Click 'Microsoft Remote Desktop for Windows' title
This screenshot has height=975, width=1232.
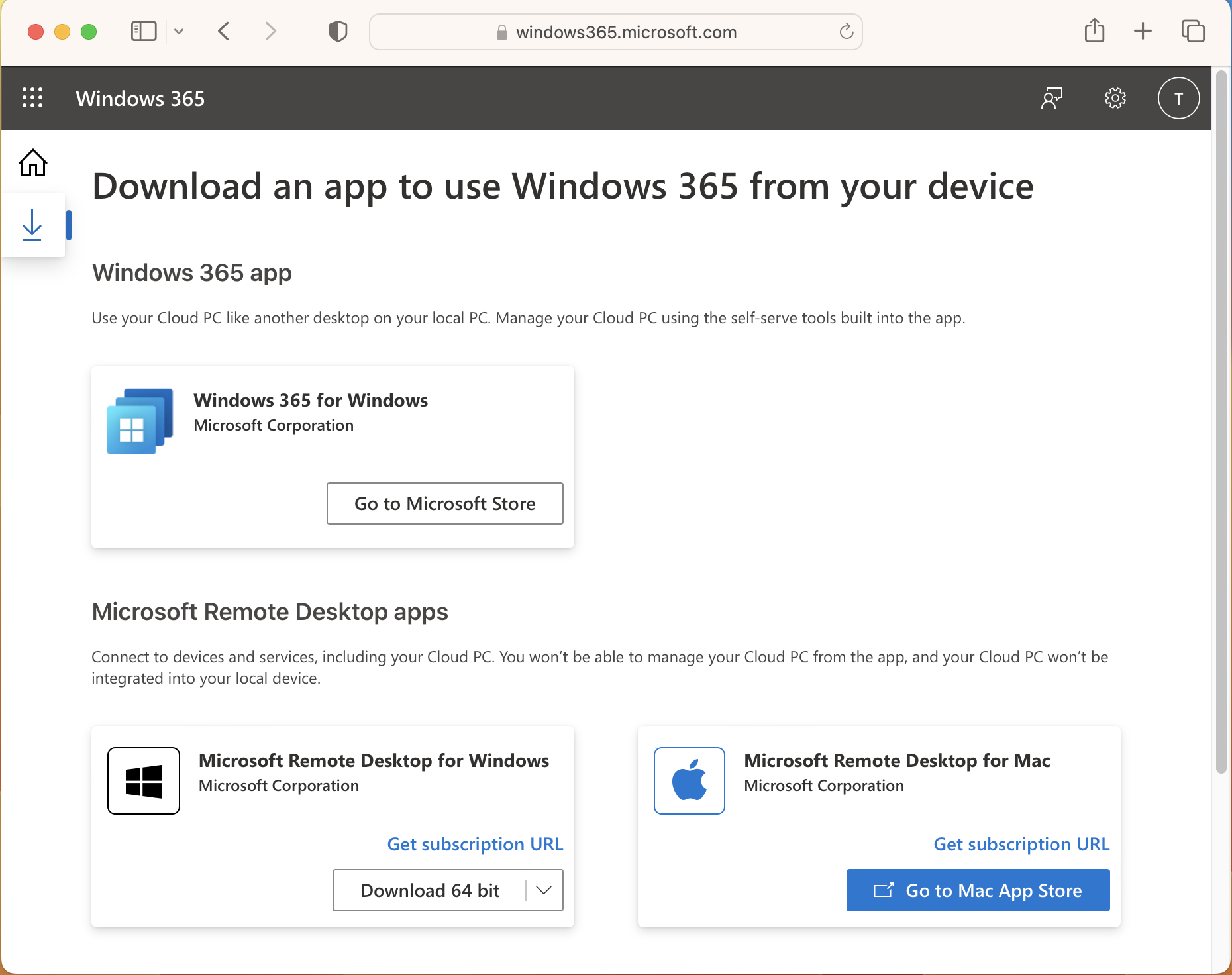tap(374, 760)
